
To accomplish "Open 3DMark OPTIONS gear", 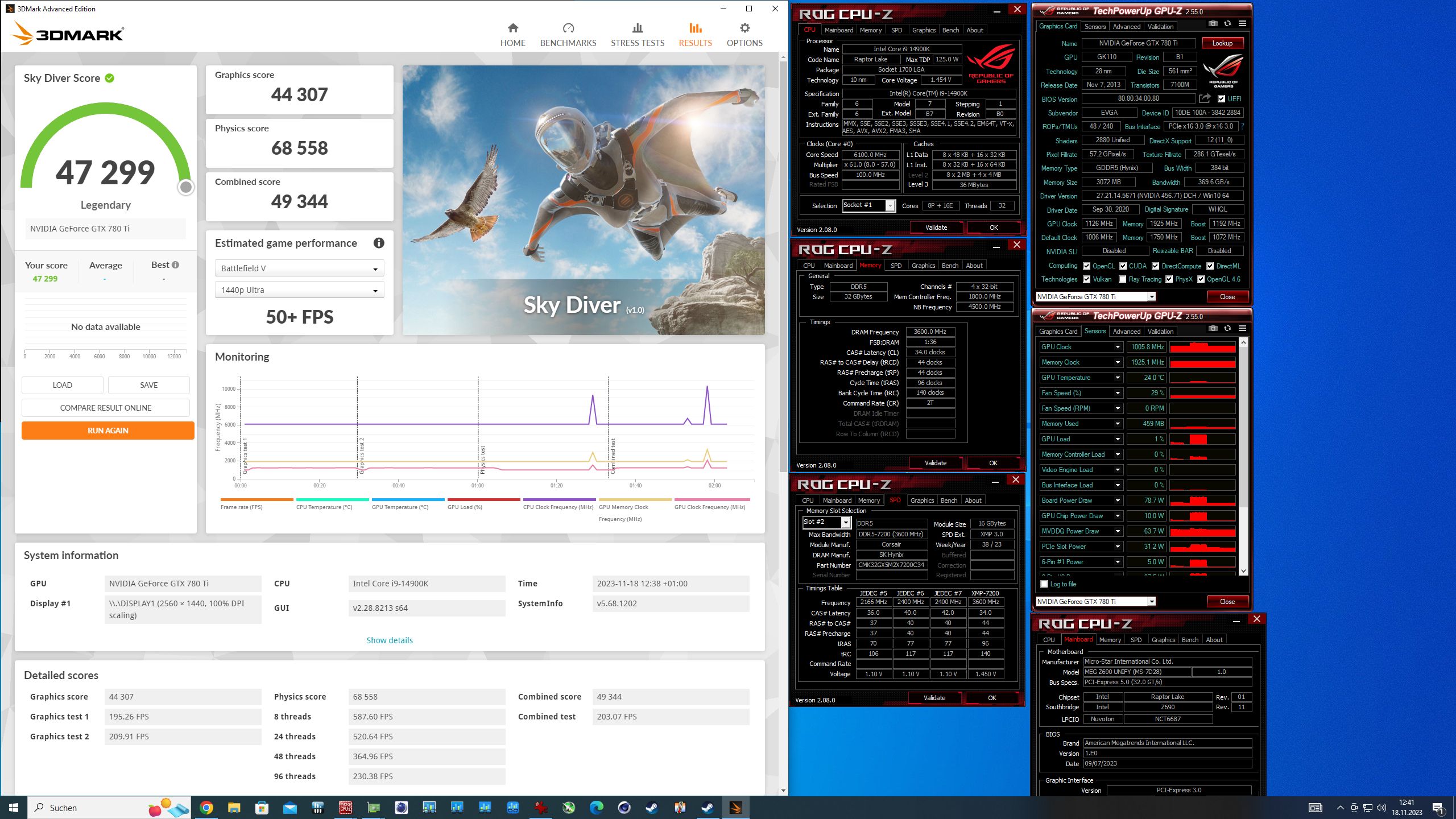I will [744, 35].
